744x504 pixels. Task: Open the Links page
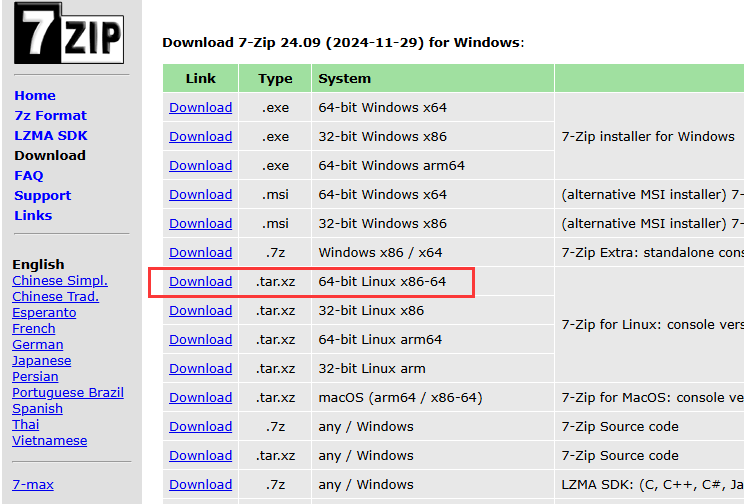pyautogui.click(x=33, y=215)
